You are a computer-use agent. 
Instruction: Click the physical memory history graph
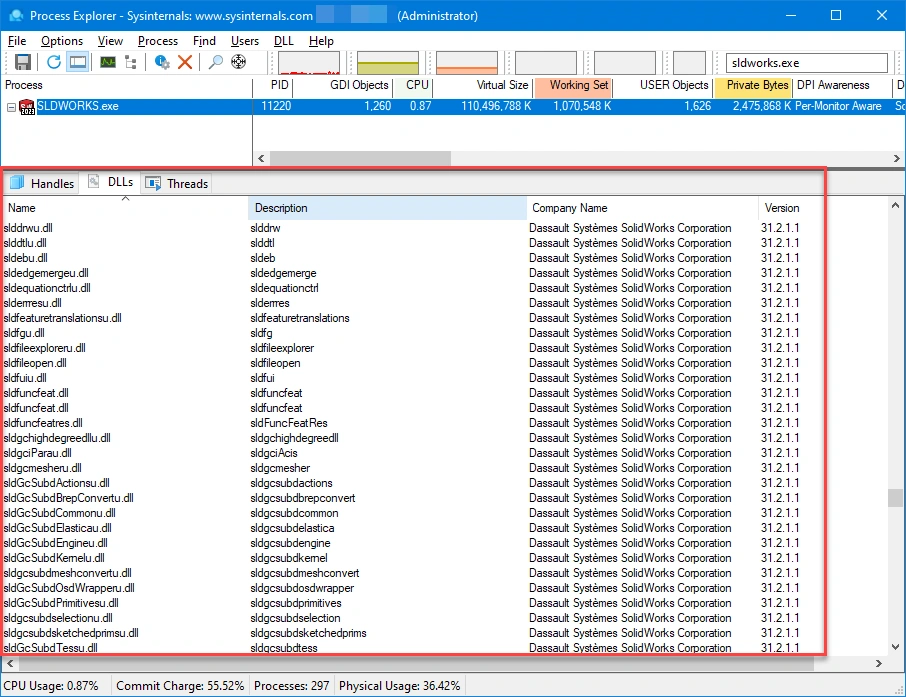(467, 62)
